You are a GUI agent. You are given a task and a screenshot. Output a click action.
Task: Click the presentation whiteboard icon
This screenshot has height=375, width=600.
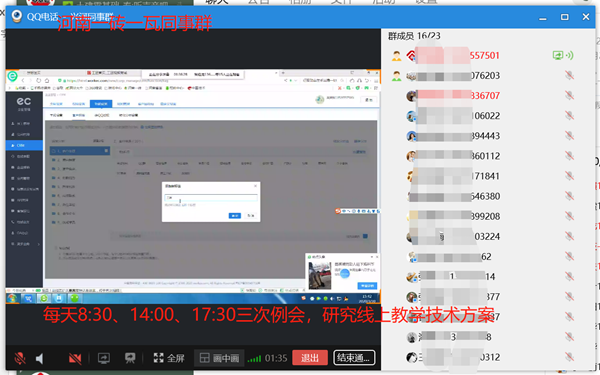click(x=130, y=358)
